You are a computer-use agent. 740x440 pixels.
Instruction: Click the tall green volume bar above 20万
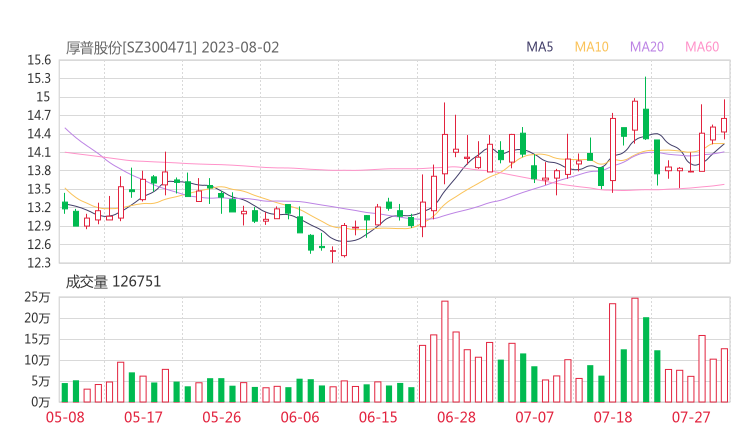tap(646, 360)
